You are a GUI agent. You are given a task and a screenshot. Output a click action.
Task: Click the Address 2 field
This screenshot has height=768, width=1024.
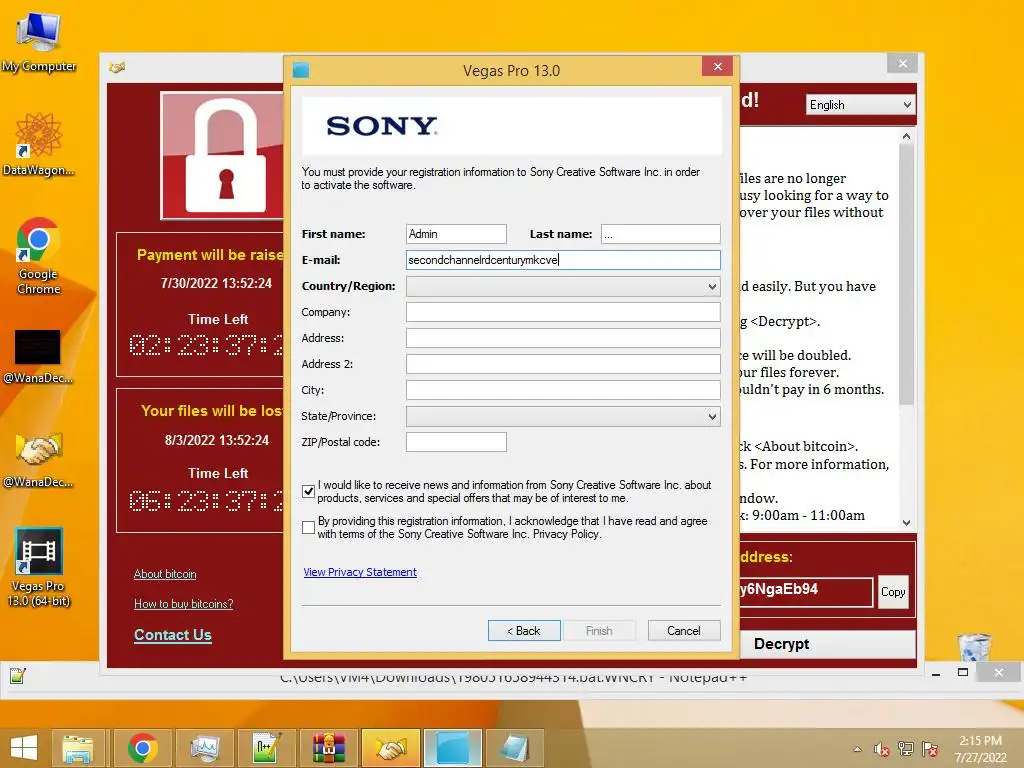(563, 364)
